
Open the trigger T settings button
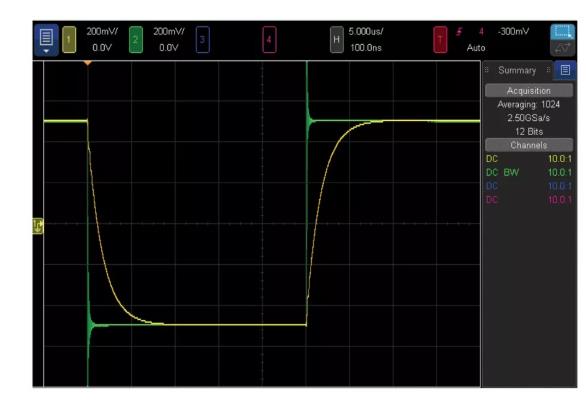[440, 40]
